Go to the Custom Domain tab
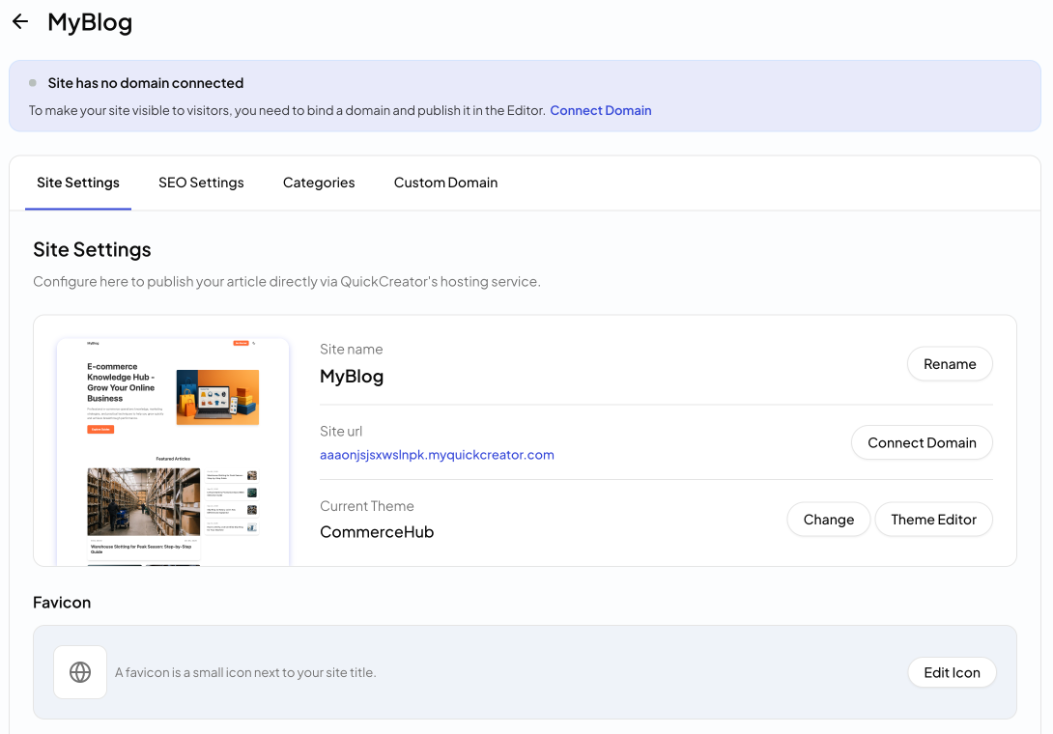 pyautogui.click(x=446, y=183)
